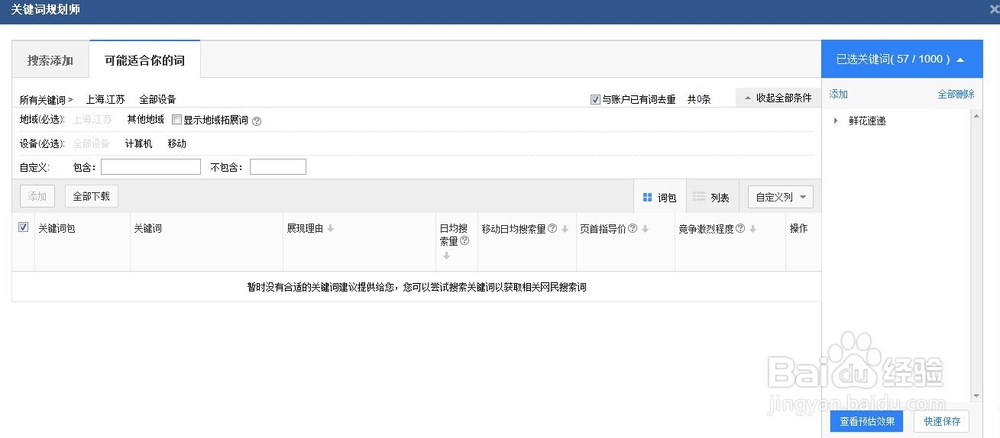This screenshot has width=1000, height=438.
Task: Select 上海,江苏 region option
Action: tap(92, 119)
